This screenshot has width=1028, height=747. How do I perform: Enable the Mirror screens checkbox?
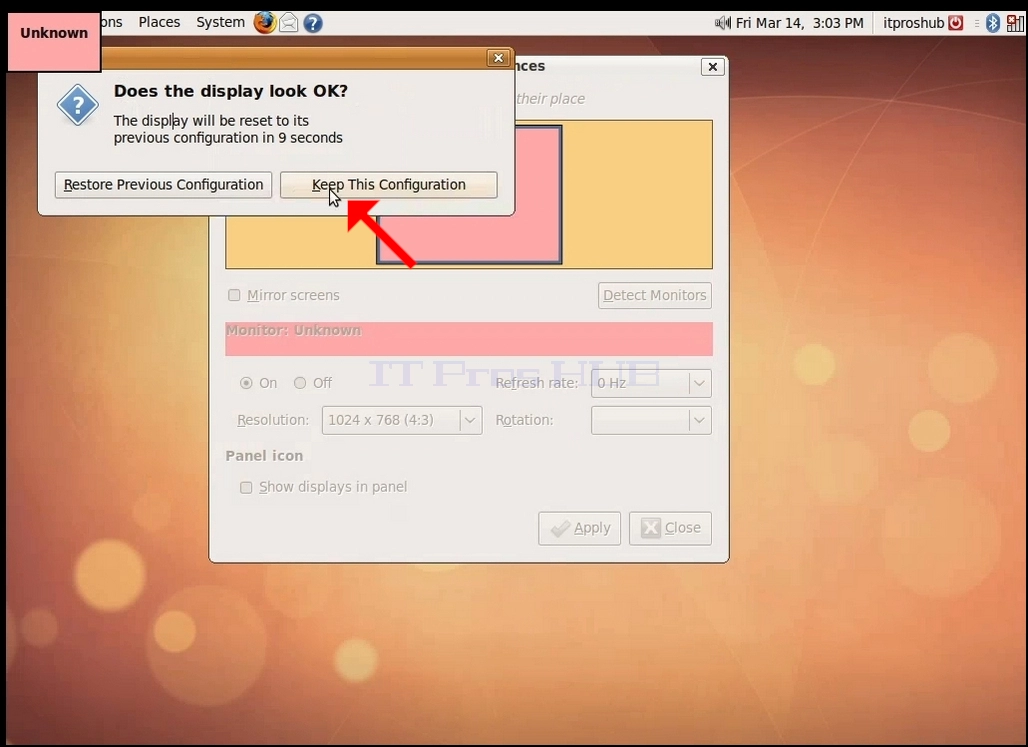tap(234, 295)
